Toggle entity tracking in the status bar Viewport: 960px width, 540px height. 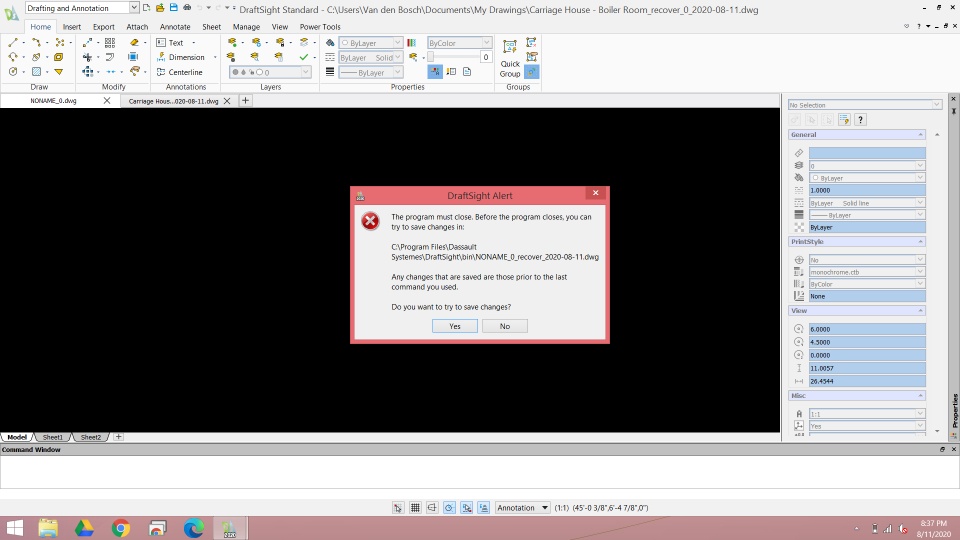point(484,508)
